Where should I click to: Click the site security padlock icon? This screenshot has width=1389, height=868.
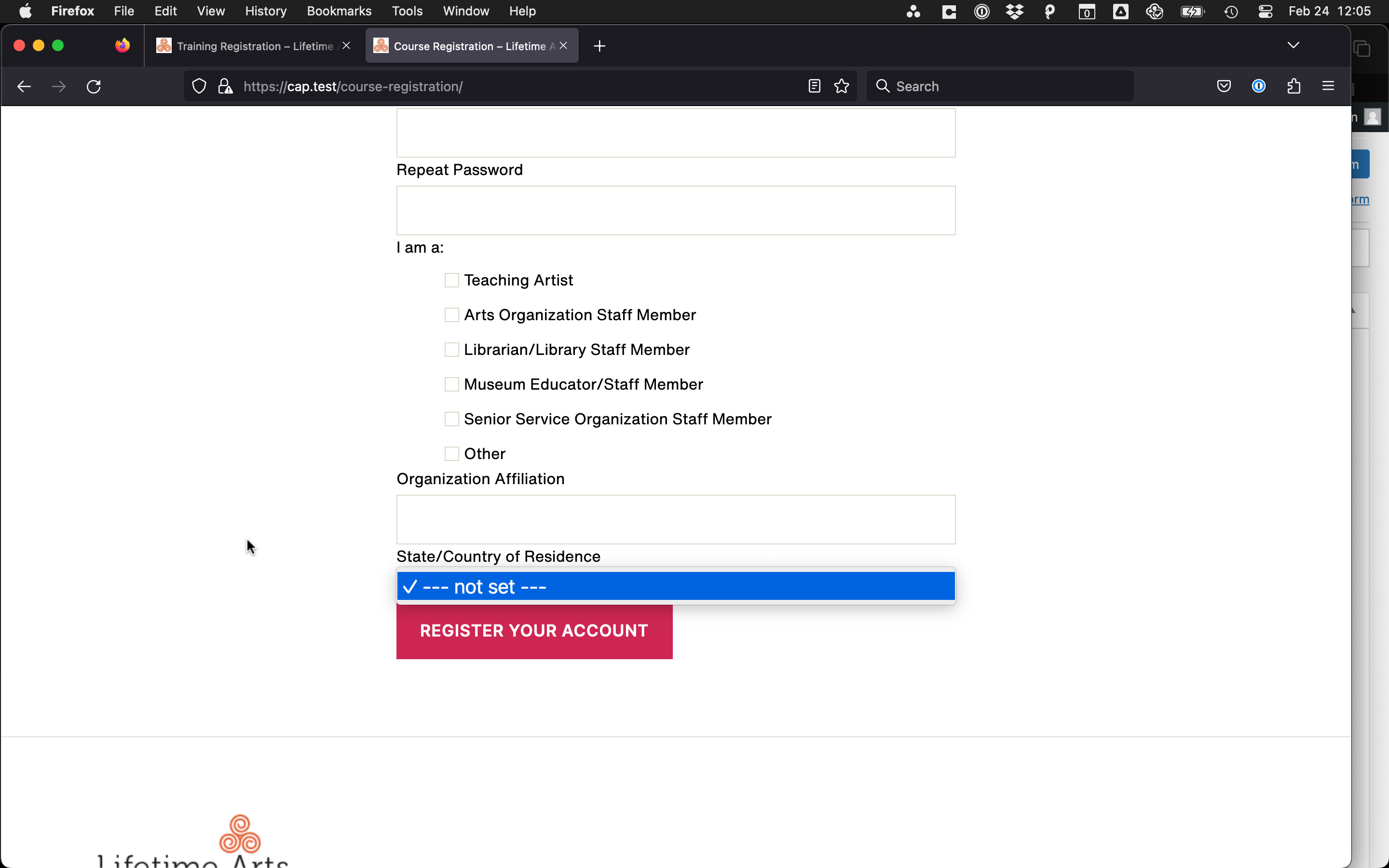point(226,87)
